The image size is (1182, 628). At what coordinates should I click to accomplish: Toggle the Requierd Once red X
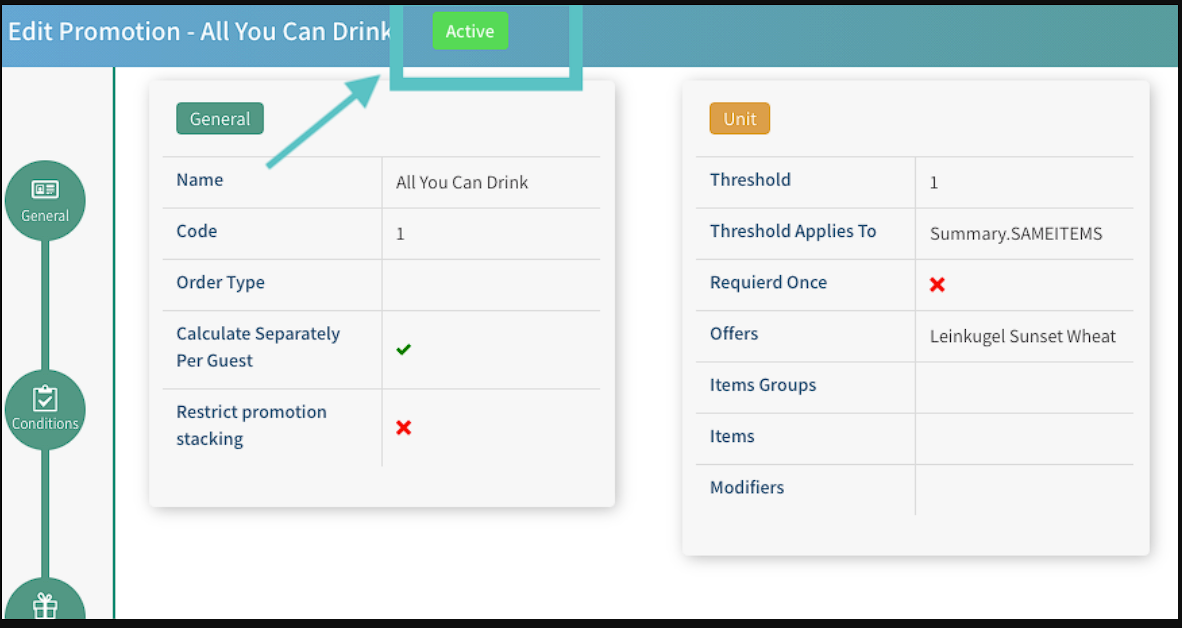pyautogui.click(x=937, y=284)
